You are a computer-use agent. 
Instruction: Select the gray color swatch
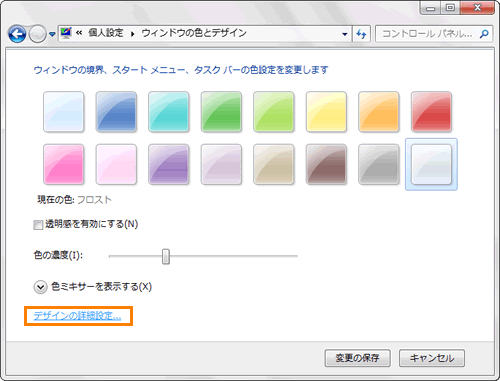pos(379,164)
